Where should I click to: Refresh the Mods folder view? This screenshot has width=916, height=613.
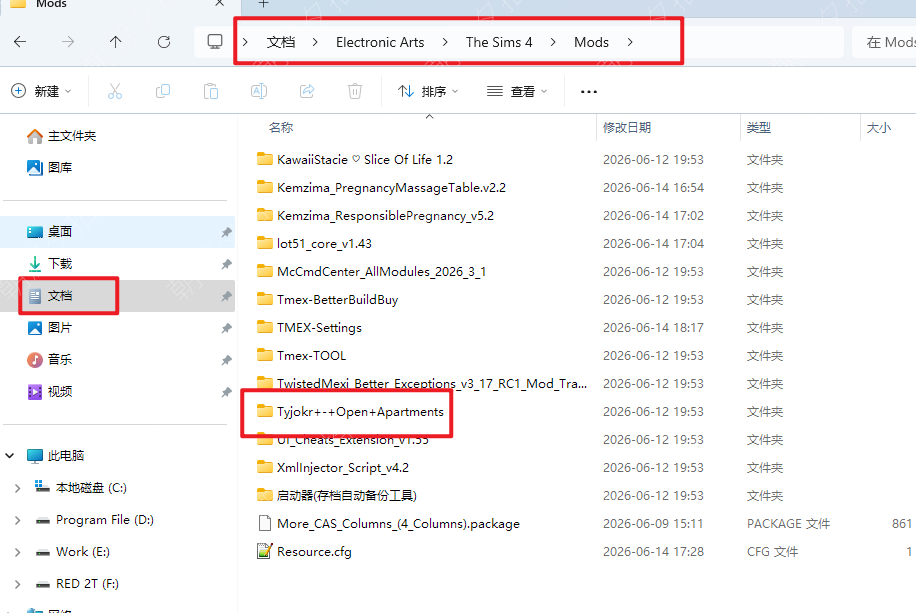point(164,42)
